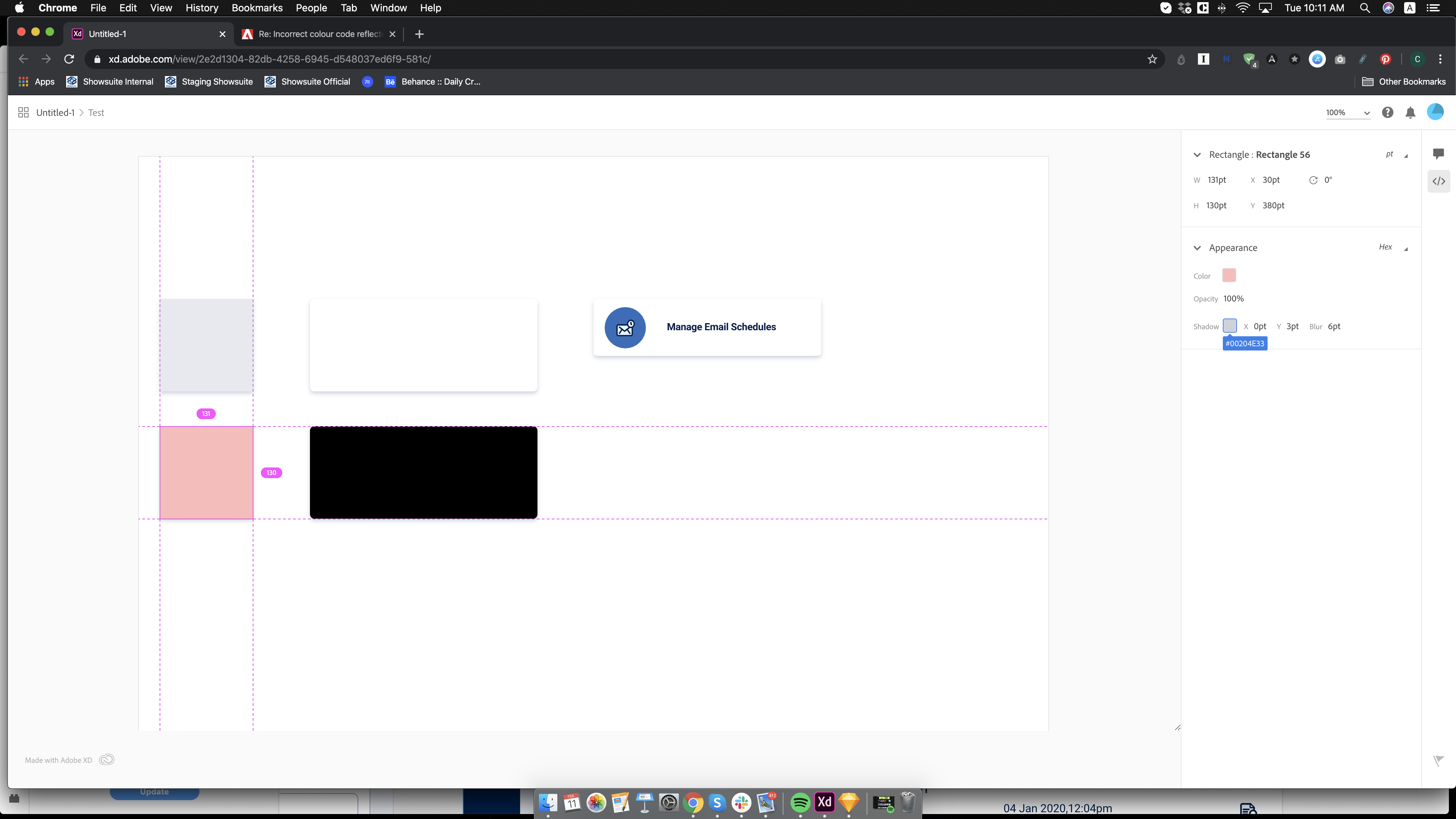The height and width of the screenshot is (819, 1456).
Task: Collapse the Rectangle 56 section
Action: click(1197, 155)
